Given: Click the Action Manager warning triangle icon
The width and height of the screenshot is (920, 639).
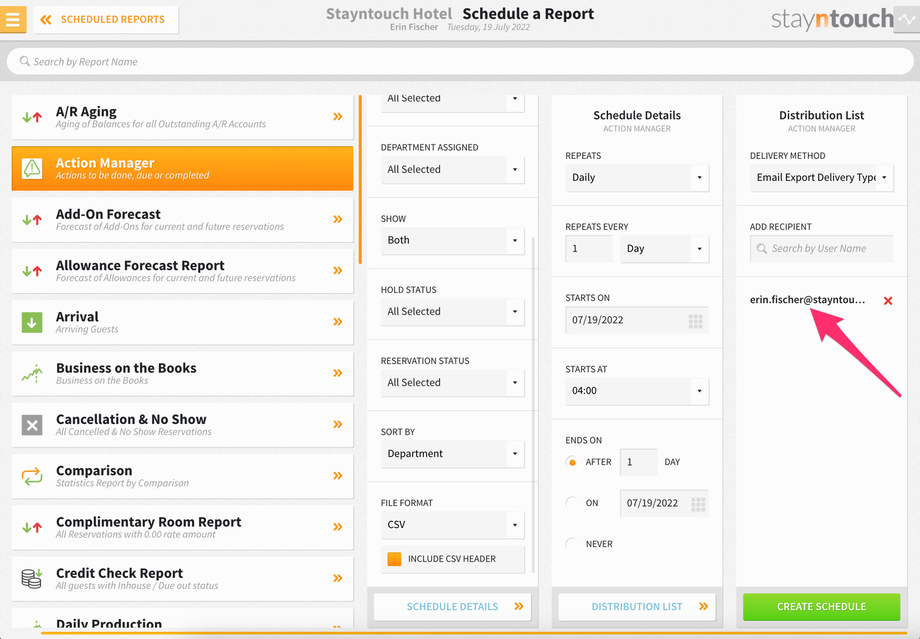Looking at the screenshot, I should click(32, 168).
